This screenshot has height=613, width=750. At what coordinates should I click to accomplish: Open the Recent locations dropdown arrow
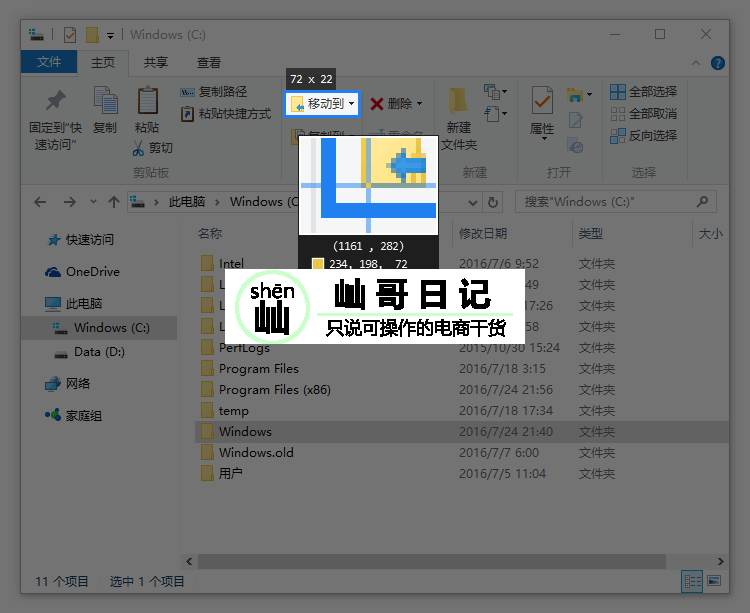pyautogui.click(x=93, y=202)
